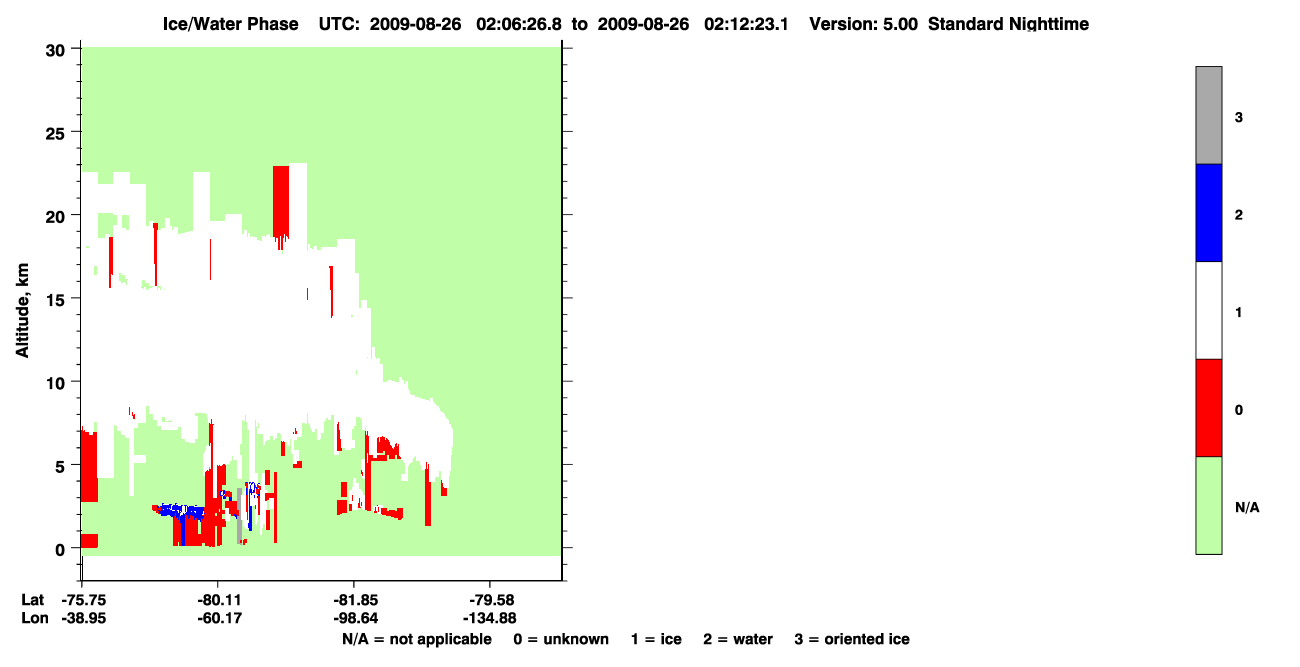Click the 'Version: 5.00' label
The height and width of the screenshot is (667, 1300).
pos(864,23)
